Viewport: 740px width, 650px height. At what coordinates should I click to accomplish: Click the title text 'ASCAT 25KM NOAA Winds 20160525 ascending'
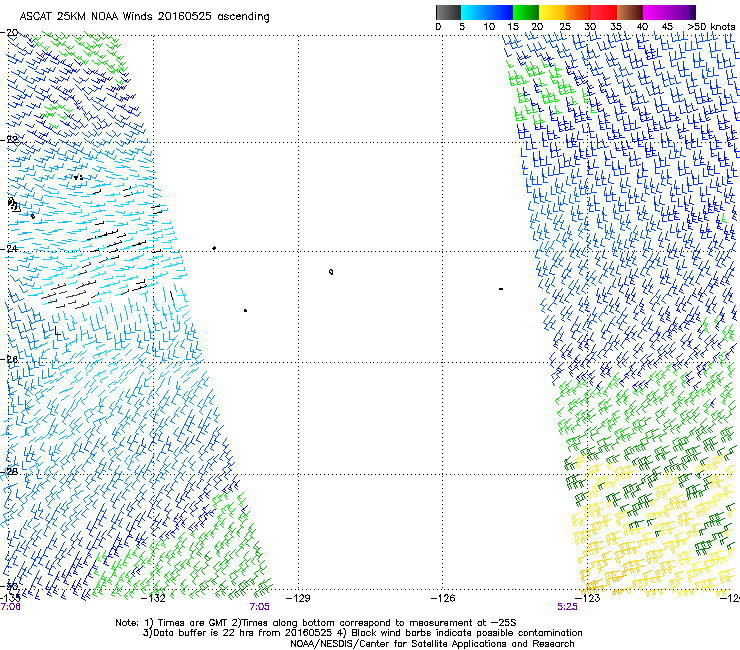pyautogui.click(x=144, y=17)
